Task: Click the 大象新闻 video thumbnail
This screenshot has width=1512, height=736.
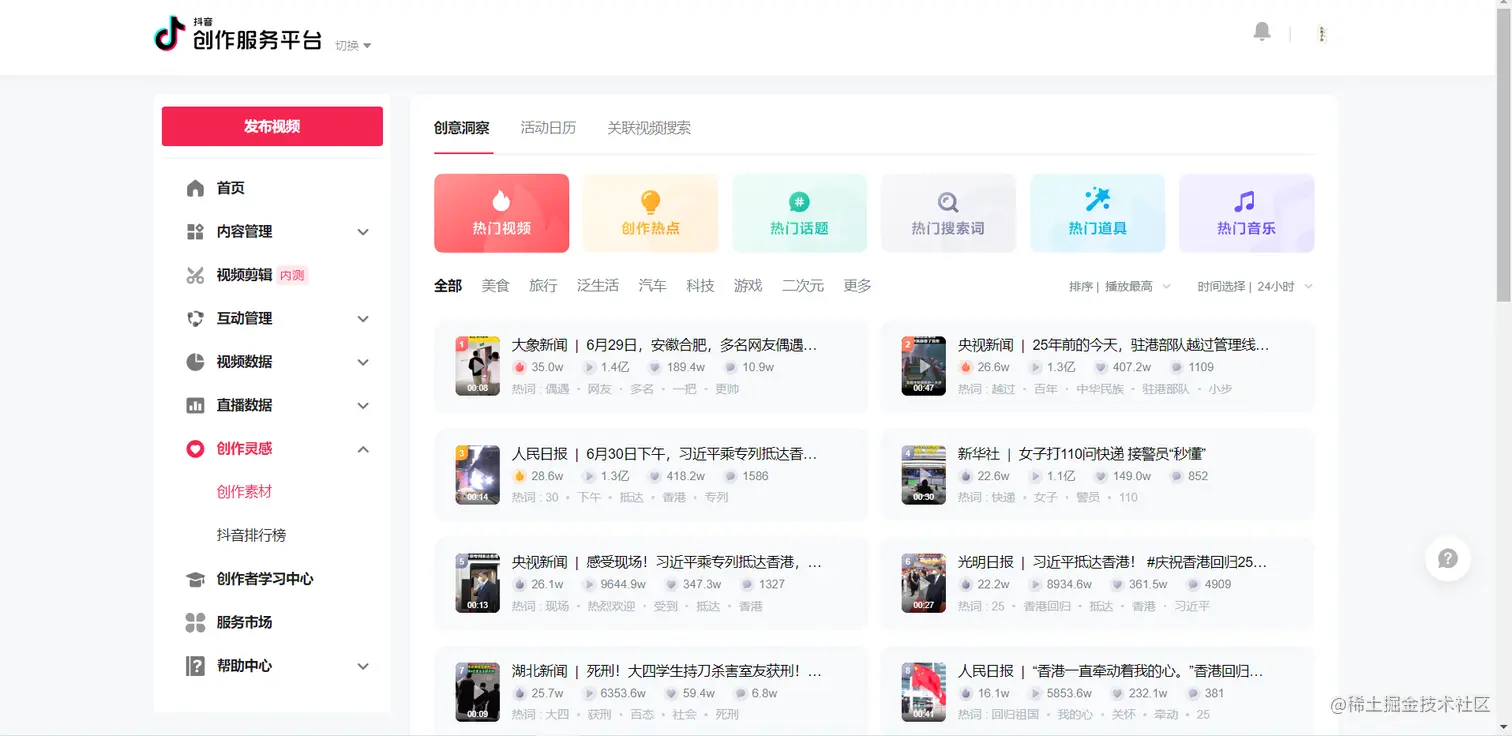Action: (477, 365)
